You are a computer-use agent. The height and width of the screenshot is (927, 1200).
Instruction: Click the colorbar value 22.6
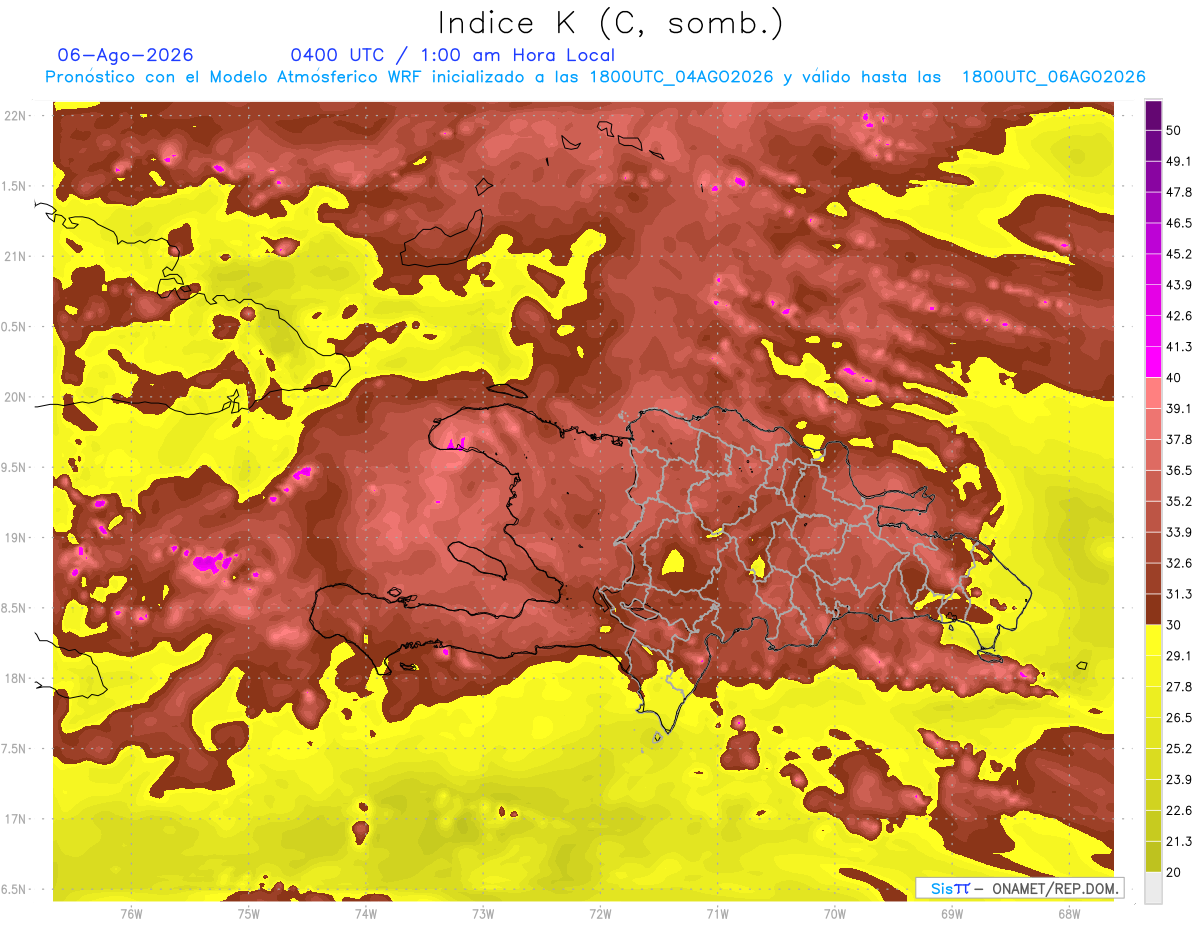pyautogui.click(x=1179, y=810)
